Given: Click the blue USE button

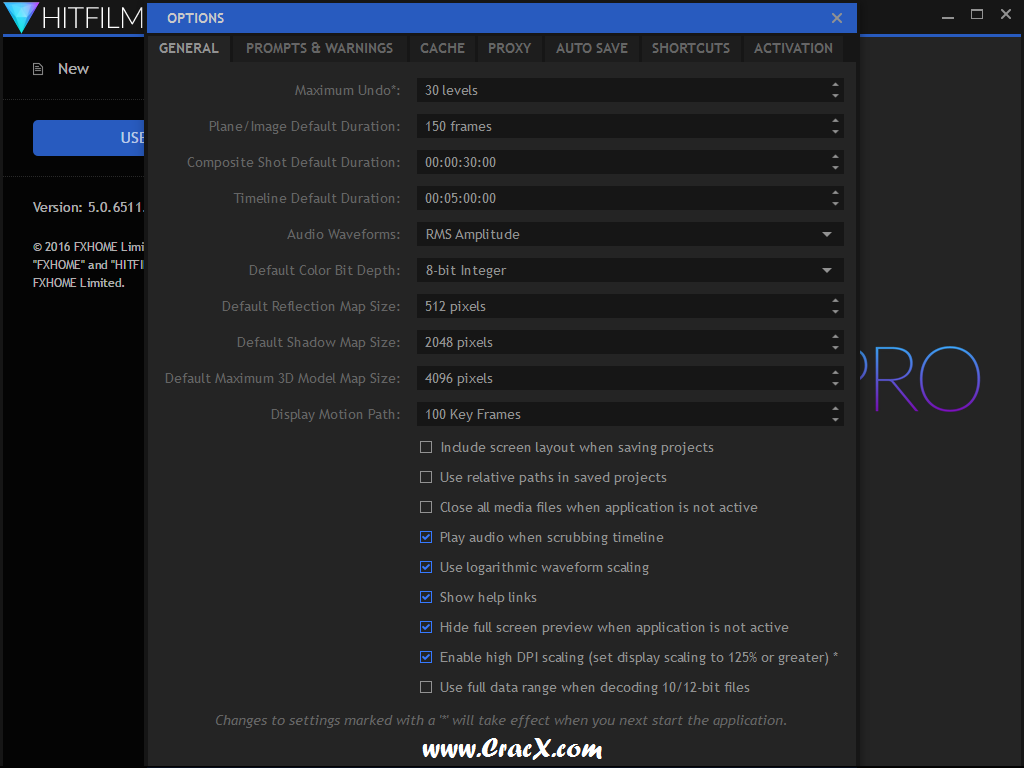Looking at the screenshot, I should tap(90, 138).
